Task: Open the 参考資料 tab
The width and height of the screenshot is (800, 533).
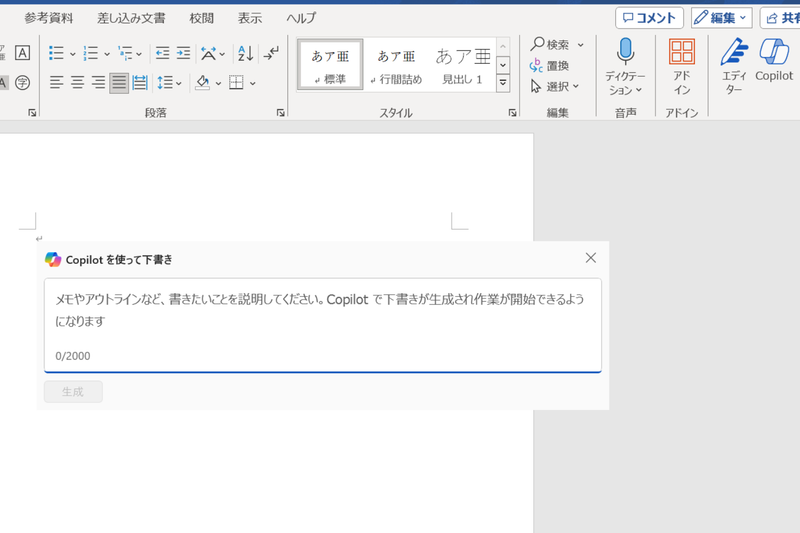Action: tap(48, 18)
